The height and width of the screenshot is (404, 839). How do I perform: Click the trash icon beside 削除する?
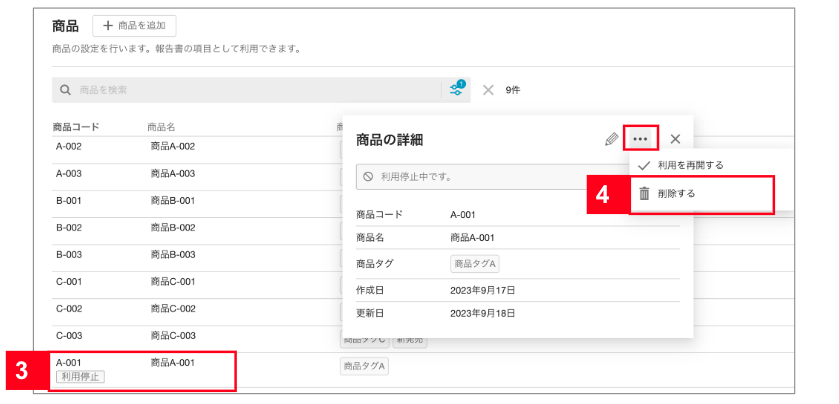(x=644, y=194)
